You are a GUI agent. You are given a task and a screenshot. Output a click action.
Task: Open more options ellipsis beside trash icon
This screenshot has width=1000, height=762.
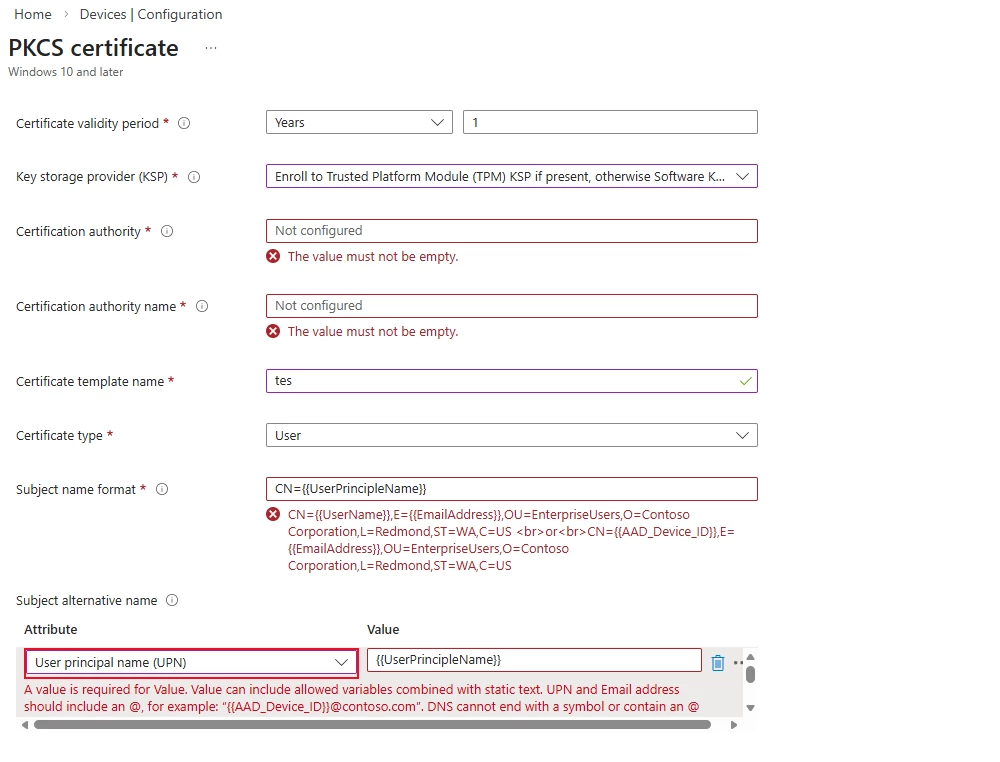tap(738, 663)
